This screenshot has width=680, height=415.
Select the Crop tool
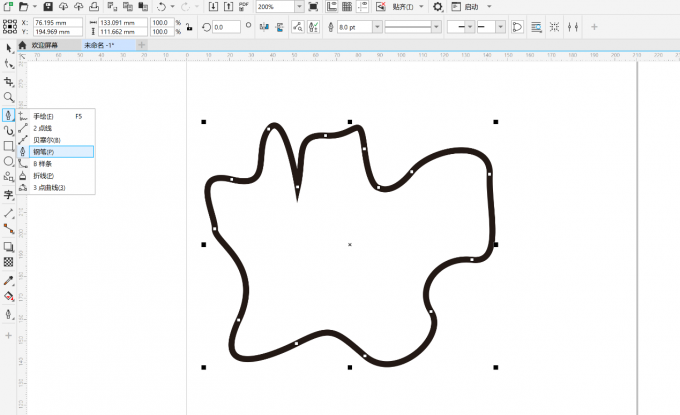tap(9, 82)
